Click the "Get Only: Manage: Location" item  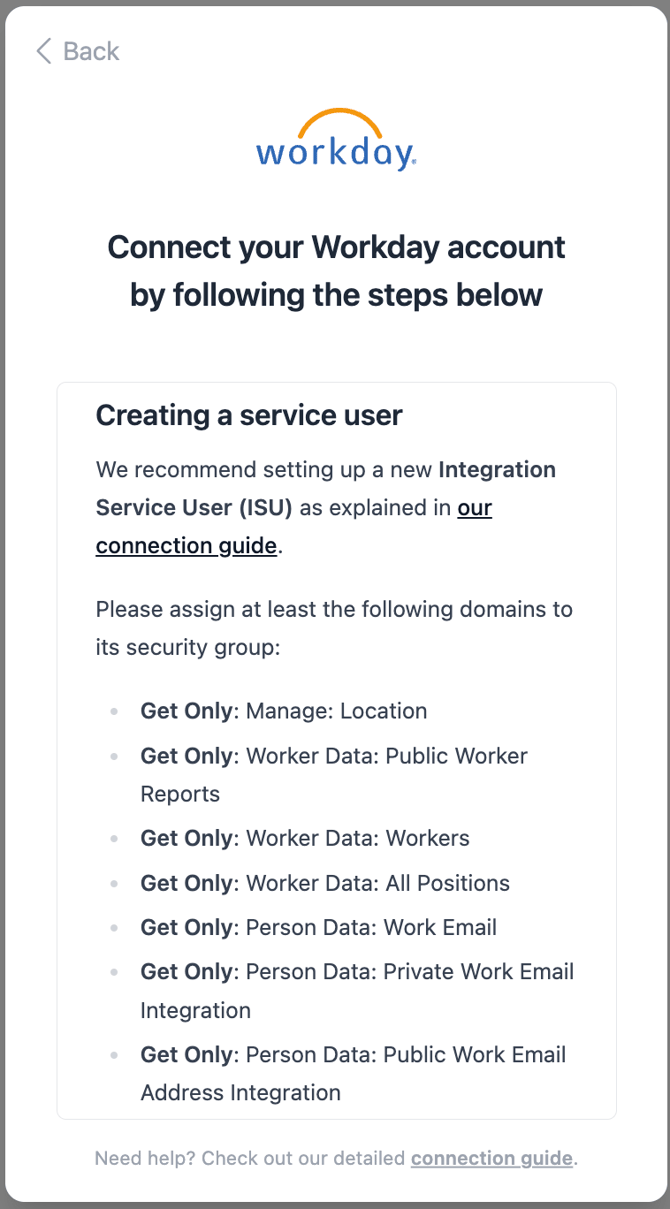(x=284, y=711)
